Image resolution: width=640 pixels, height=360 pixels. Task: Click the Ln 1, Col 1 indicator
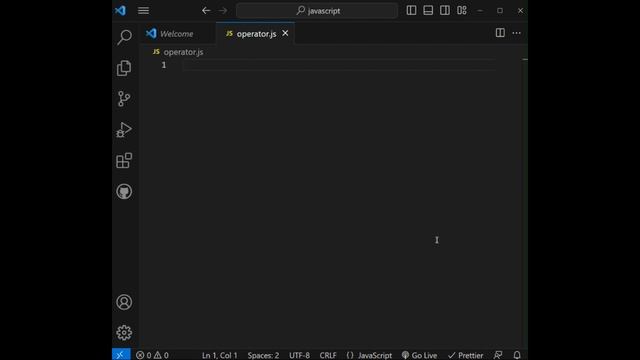[x=220, y=355]
